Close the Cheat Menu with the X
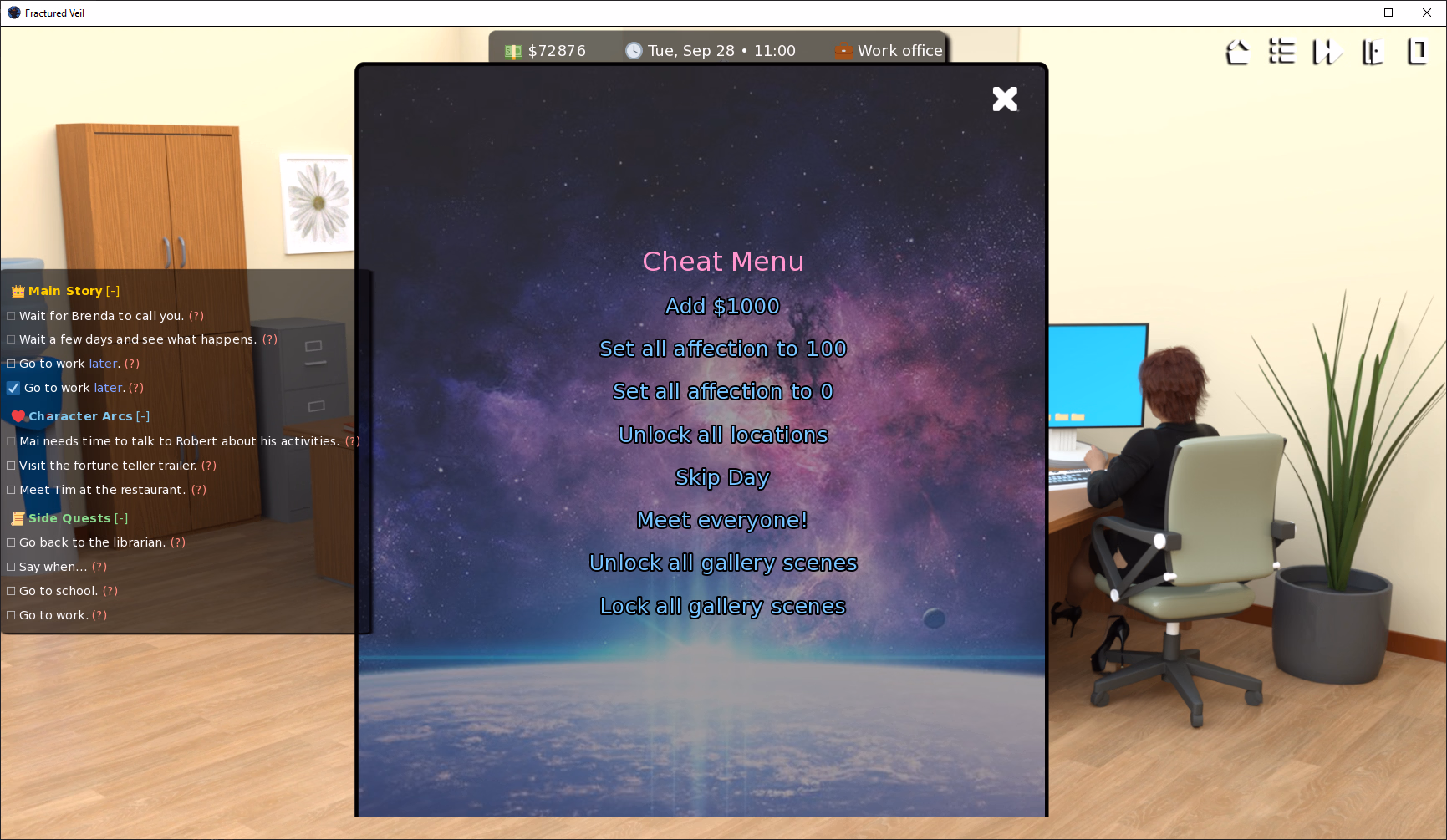This screenshot has width=1447, height=840. [x=1005, y=99]
